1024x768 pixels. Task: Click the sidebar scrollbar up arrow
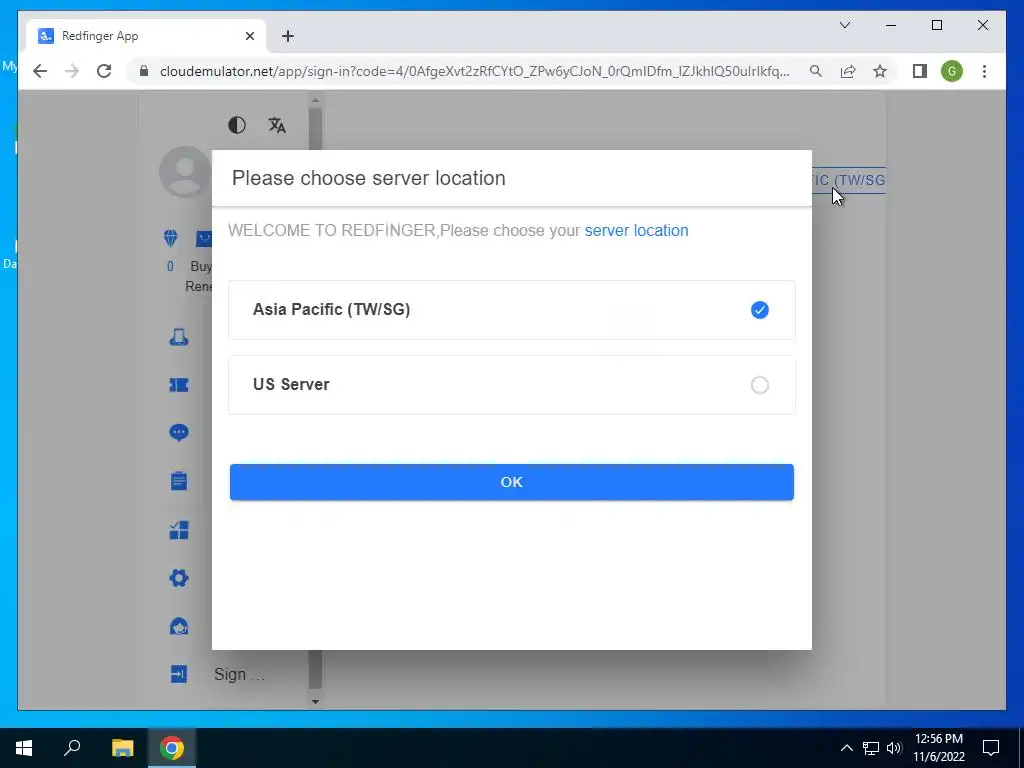pos(315,101)
